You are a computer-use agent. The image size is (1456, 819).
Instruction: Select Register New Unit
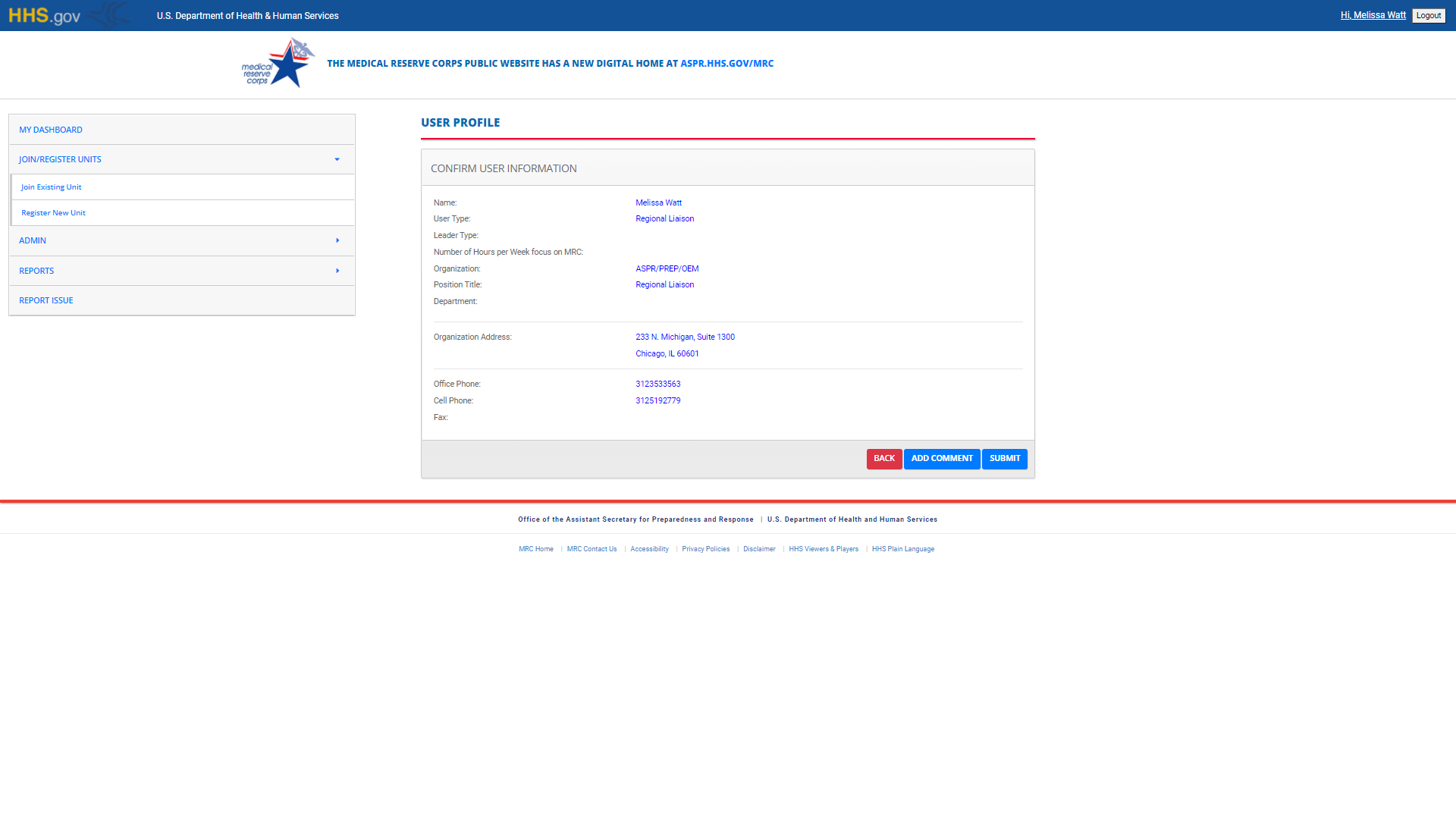pos(53,213)
